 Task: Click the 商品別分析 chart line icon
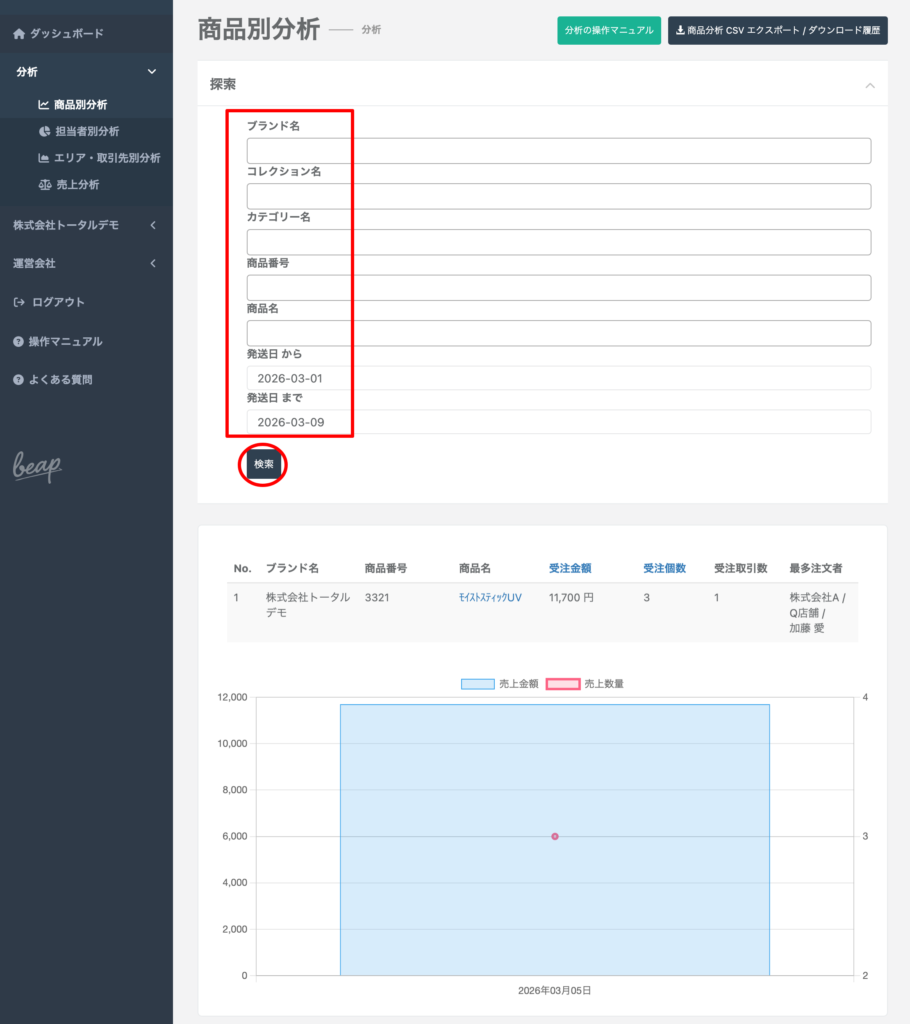pos(44,105)
